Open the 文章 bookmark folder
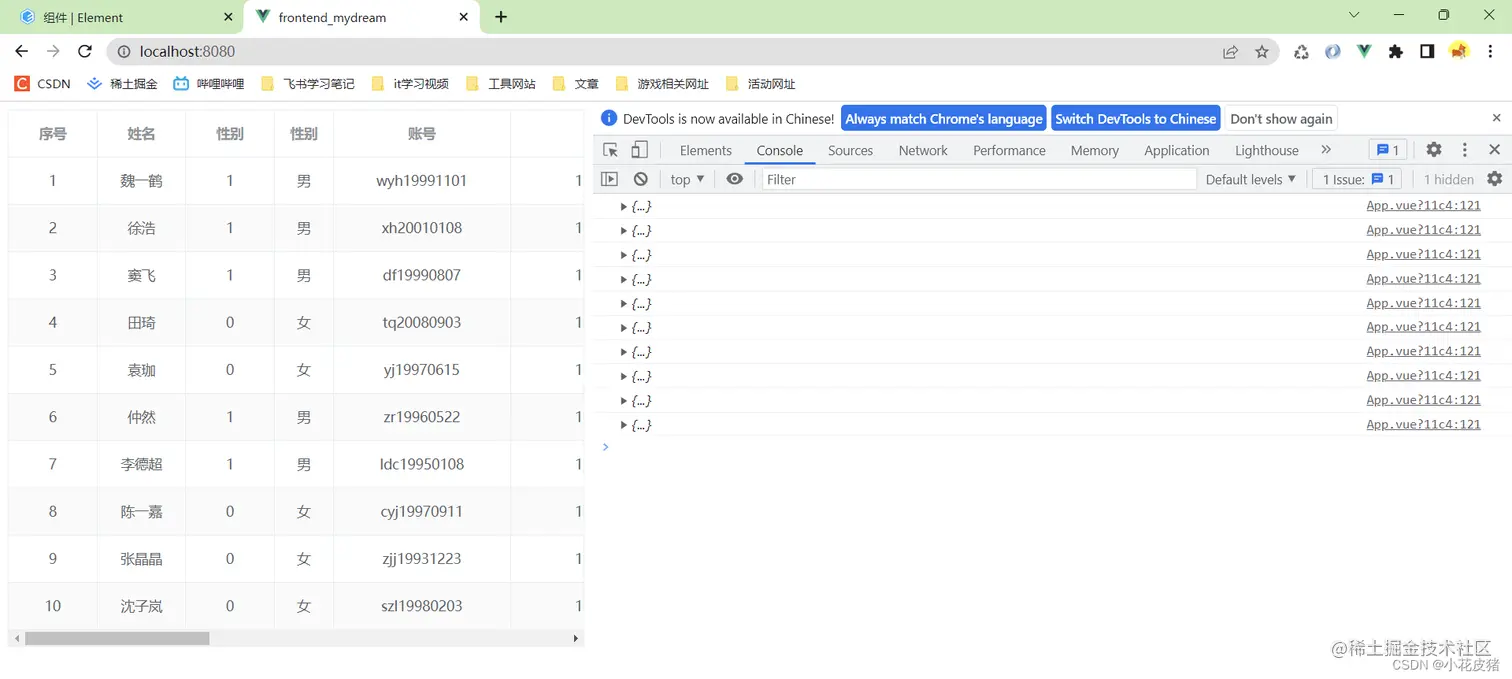This screenshot has height=679, width=1512. click(575, 84)
